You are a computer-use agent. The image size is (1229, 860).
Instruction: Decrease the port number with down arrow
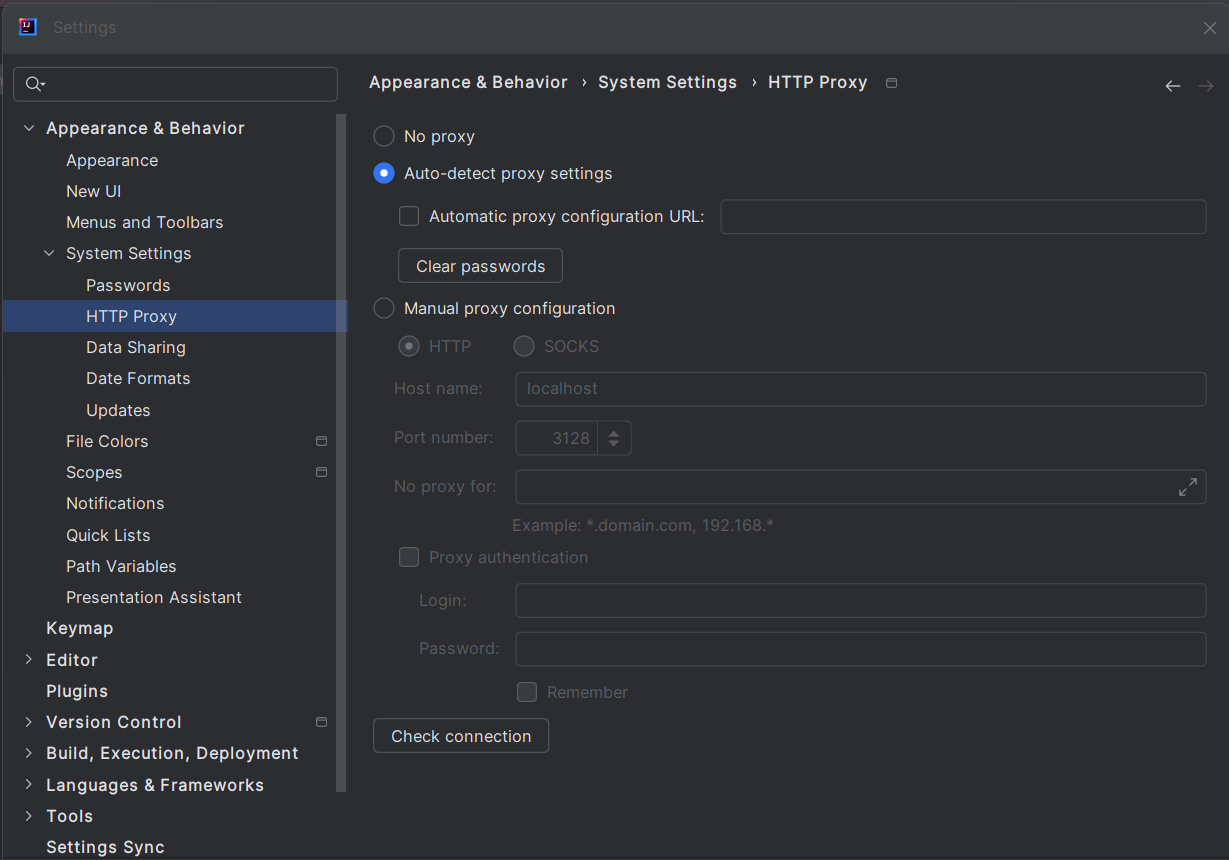pos(614,445)
